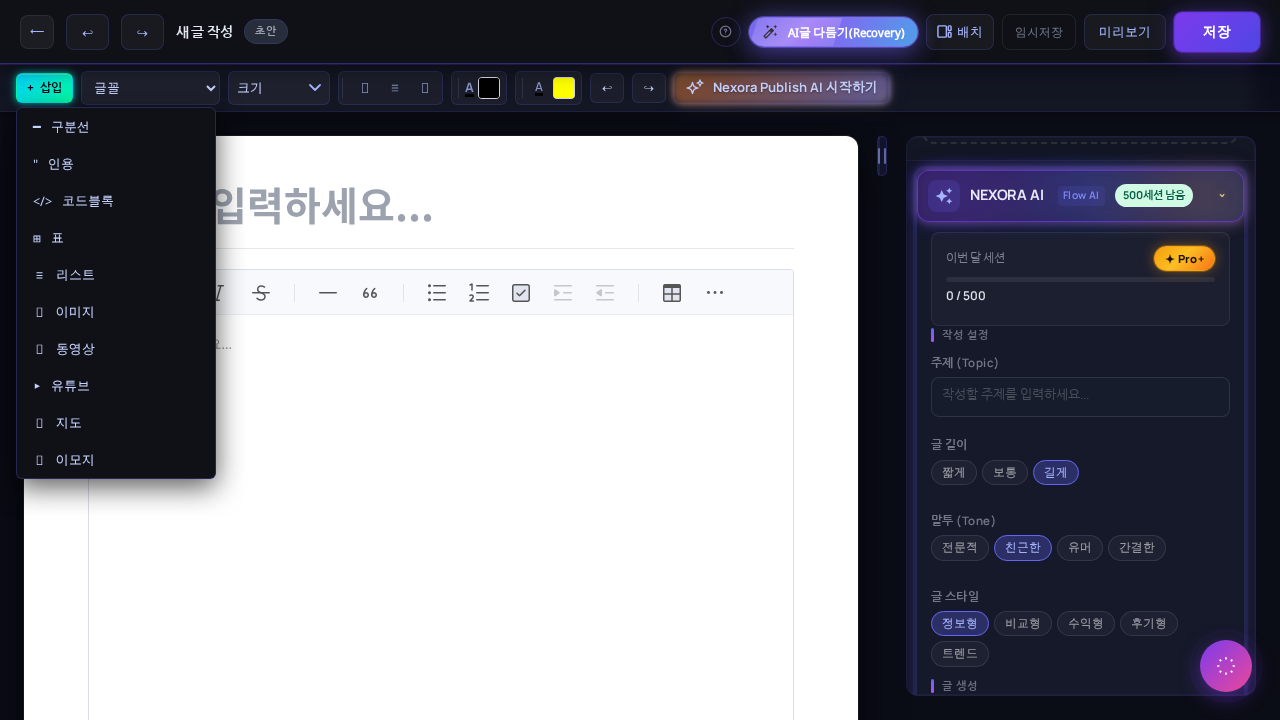The image size is (1280, 720).
Task: Click the header undo arrow beside the page title
Action: (x=87, y=32)
